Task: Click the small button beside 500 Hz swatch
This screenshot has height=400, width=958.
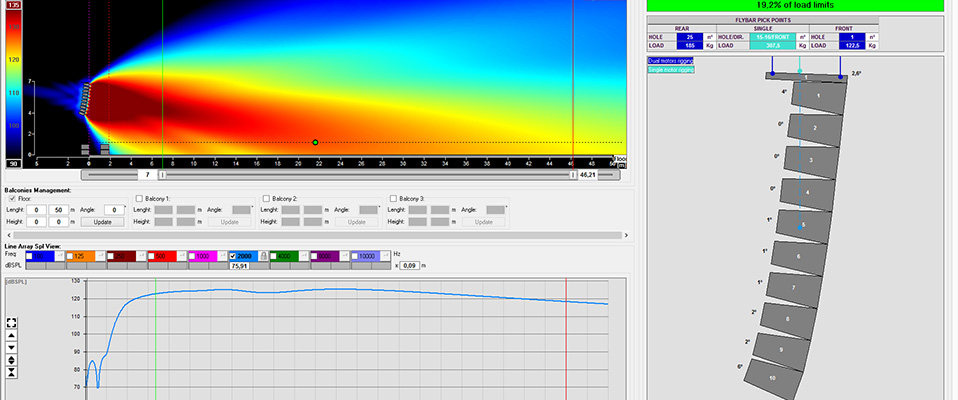Action: 181,256
